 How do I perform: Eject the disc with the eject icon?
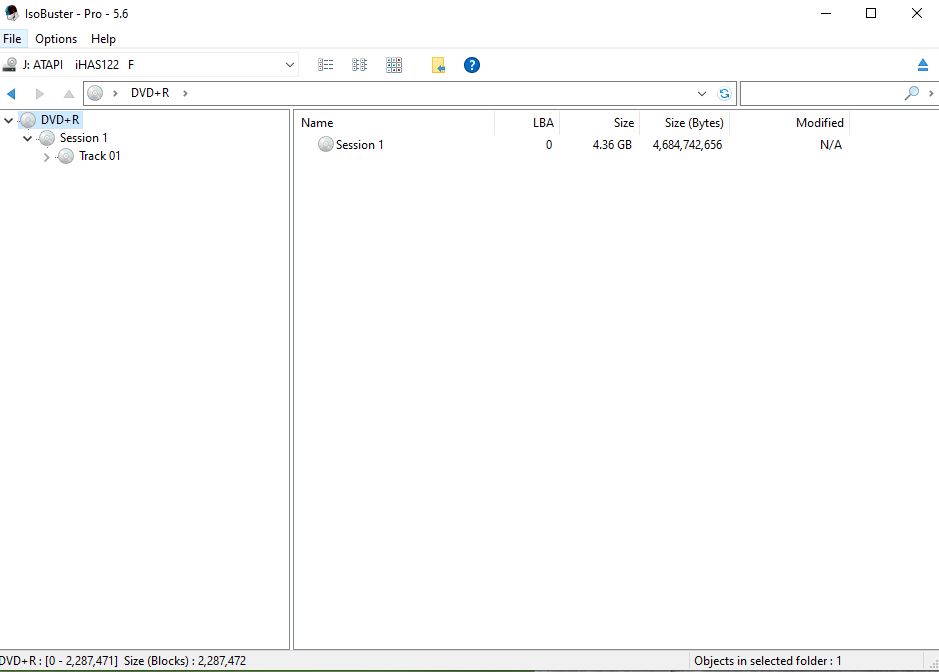pyautogui.click(x=922, y=65)
